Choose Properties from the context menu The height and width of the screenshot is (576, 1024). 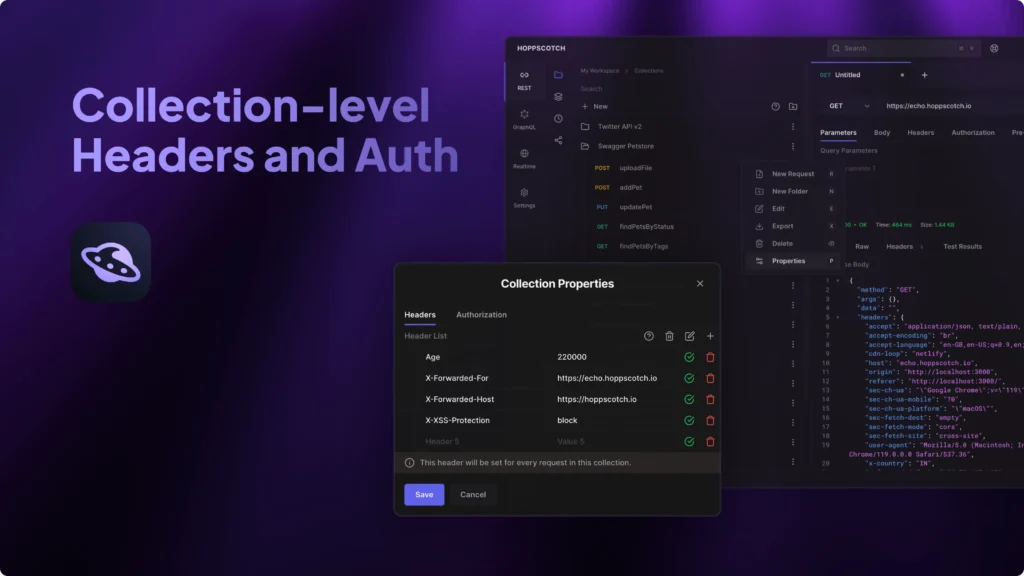coord(795,261)
